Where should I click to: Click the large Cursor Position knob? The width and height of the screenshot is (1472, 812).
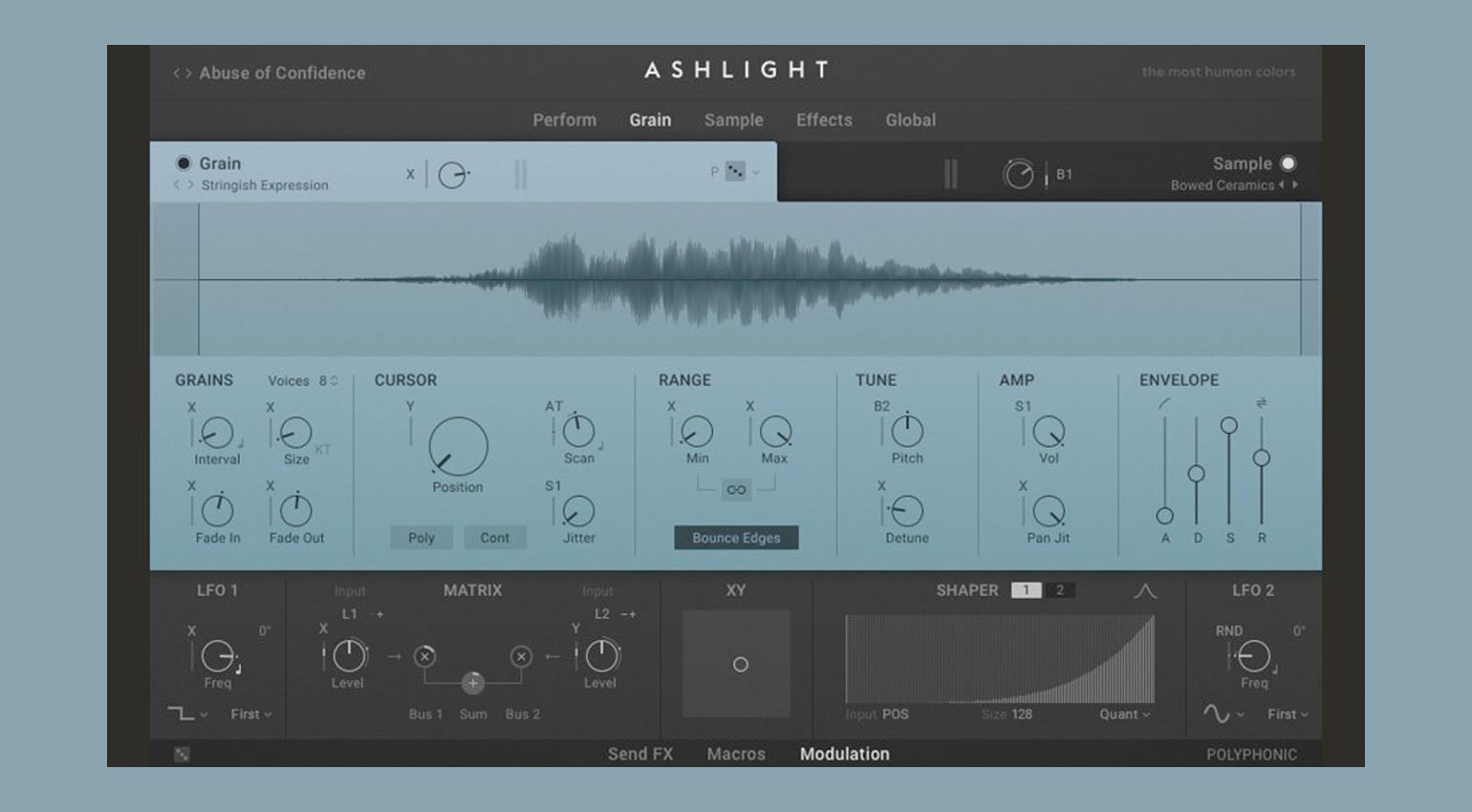point(458,446)
